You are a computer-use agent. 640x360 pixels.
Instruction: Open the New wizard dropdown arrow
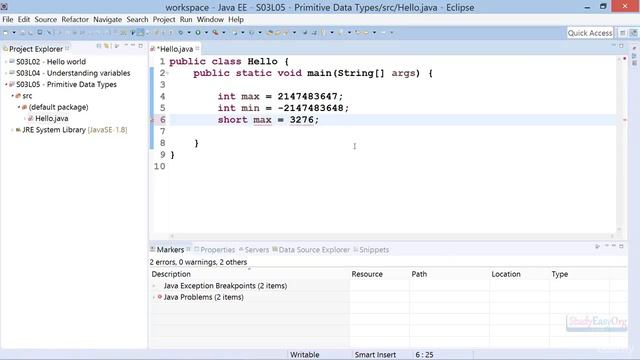[x=14, y=33]
